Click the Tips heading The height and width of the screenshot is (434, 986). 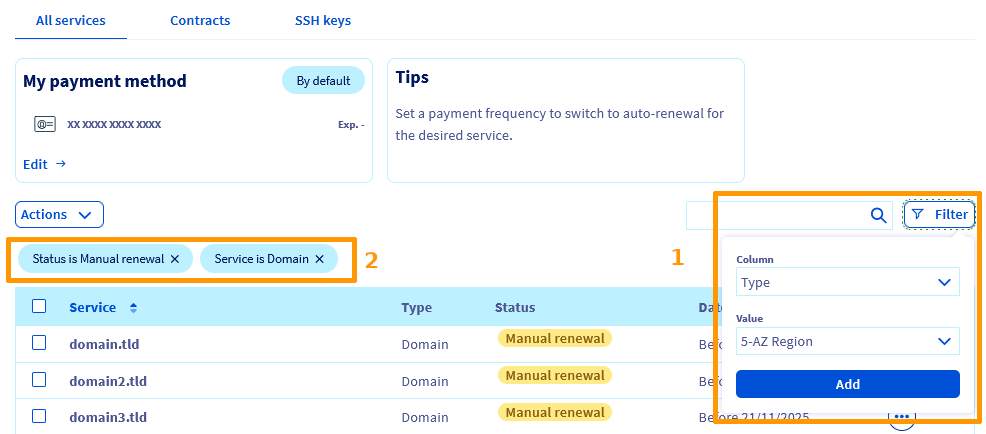pyautogui.click(x=413, y=77)
